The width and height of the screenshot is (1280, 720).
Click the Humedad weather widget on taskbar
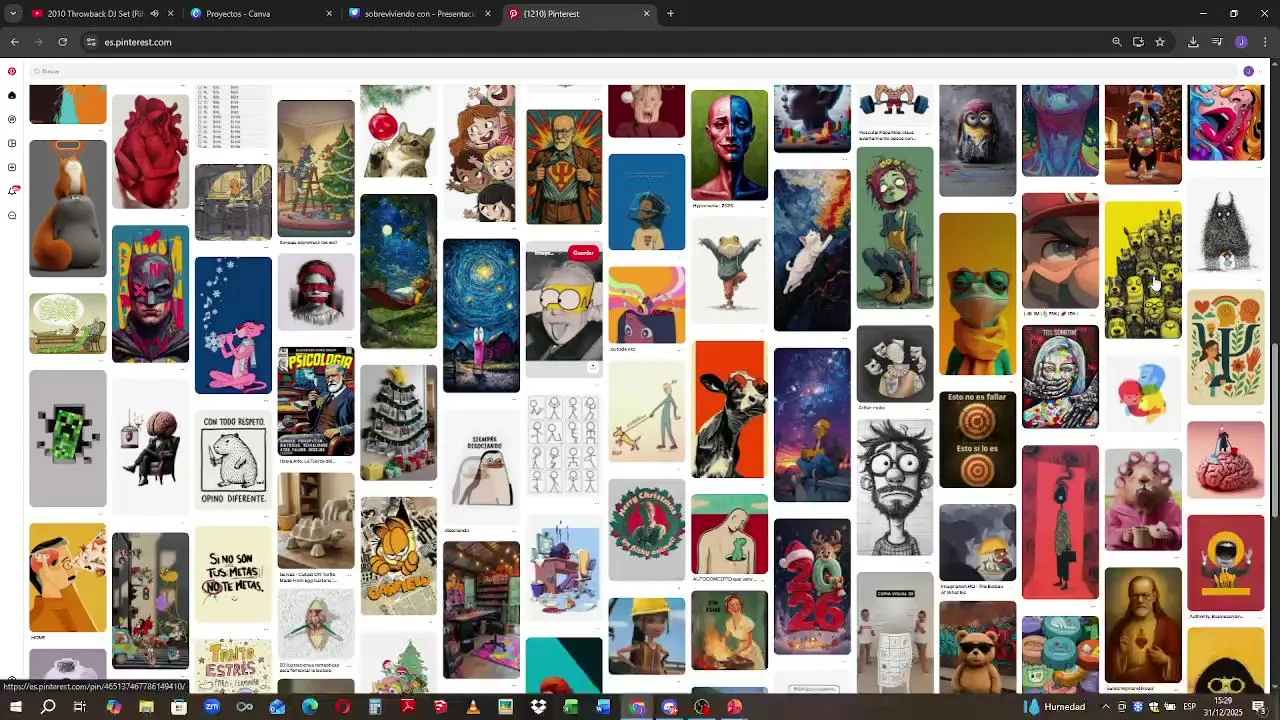(1054, 707)
